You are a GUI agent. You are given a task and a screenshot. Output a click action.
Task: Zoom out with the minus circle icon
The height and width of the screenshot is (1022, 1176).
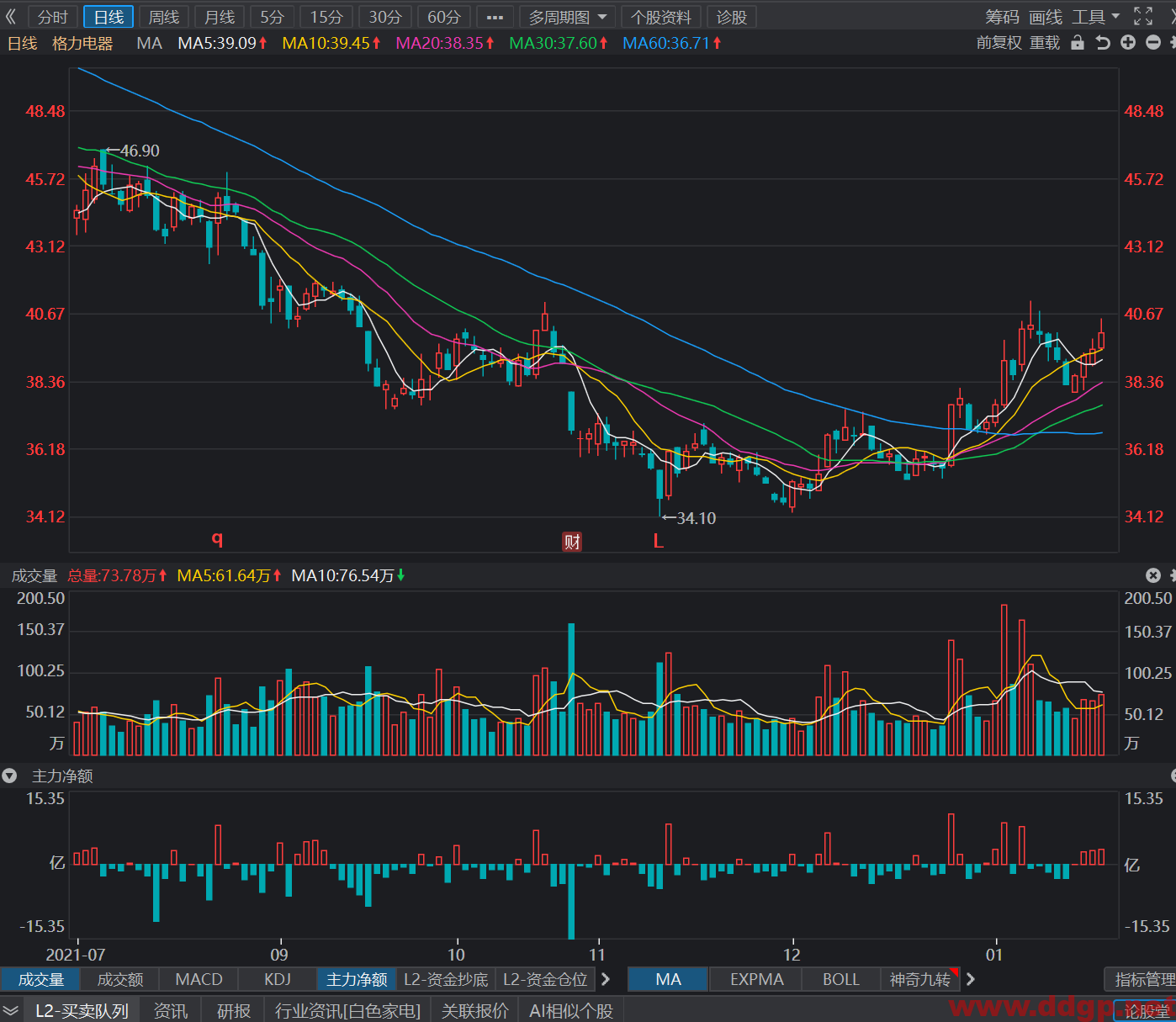(1153, 43)
